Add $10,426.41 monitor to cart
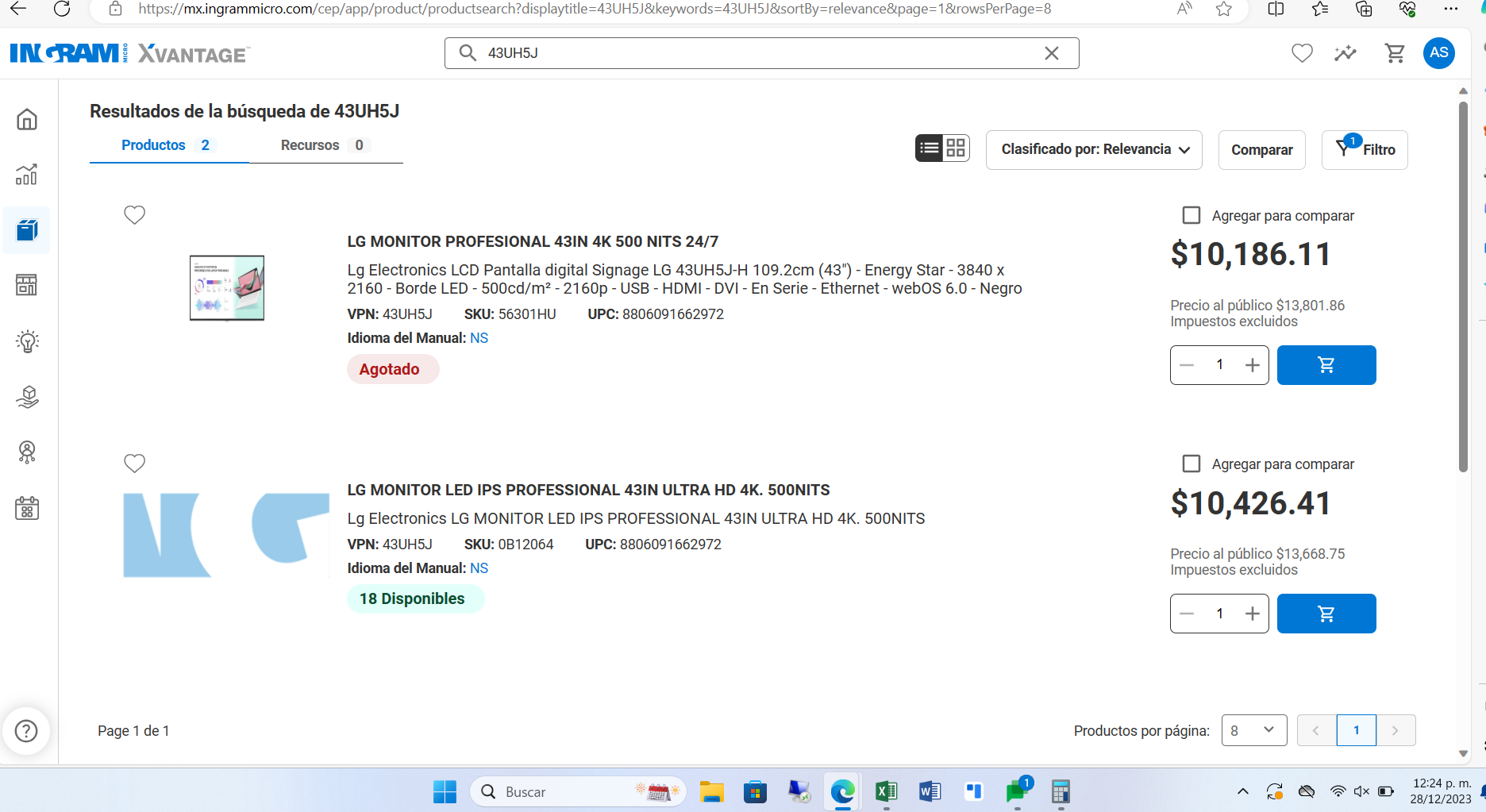Image resolution: width=1486 pixels, height=812 pixels. point(1326,614)
